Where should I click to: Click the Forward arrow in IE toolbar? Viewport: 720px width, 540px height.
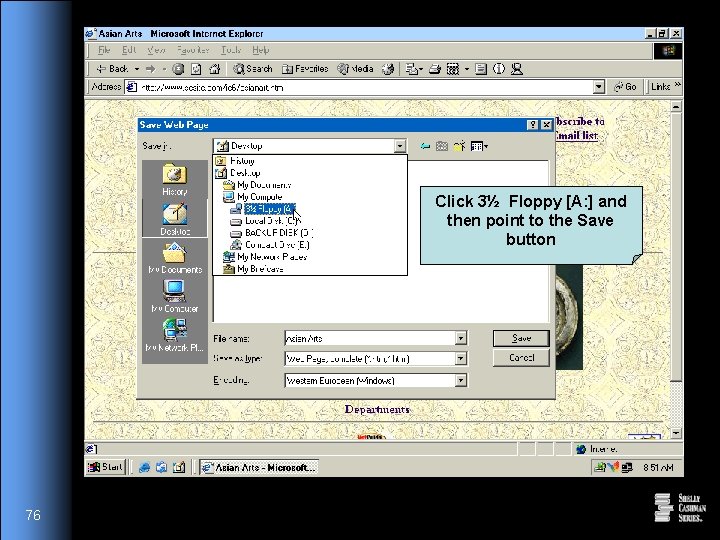tap(150, 69)
